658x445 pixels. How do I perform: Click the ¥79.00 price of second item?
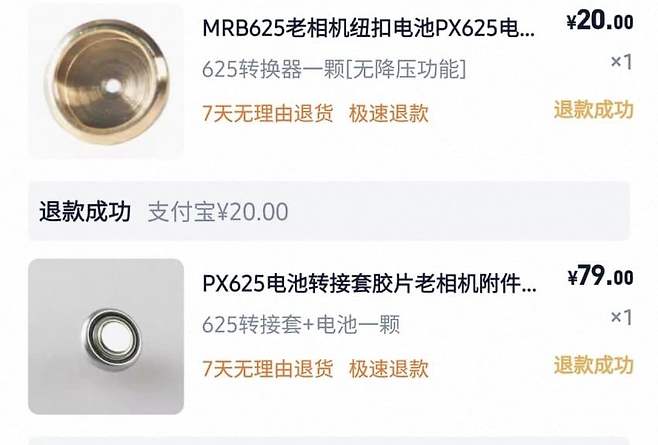point(601,276)
